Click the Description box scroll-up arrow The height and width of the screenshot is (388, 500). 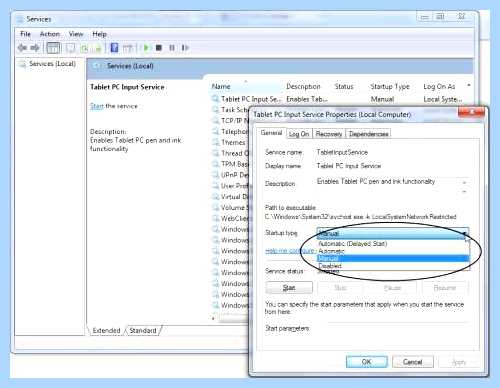pos(464,182)
